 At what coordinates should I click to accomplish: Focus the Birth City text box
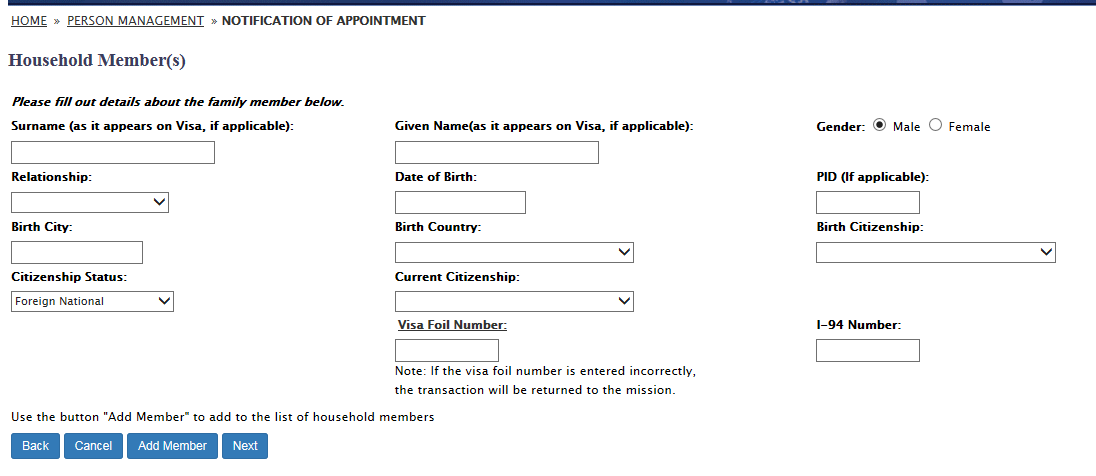[x=77, y=252]
